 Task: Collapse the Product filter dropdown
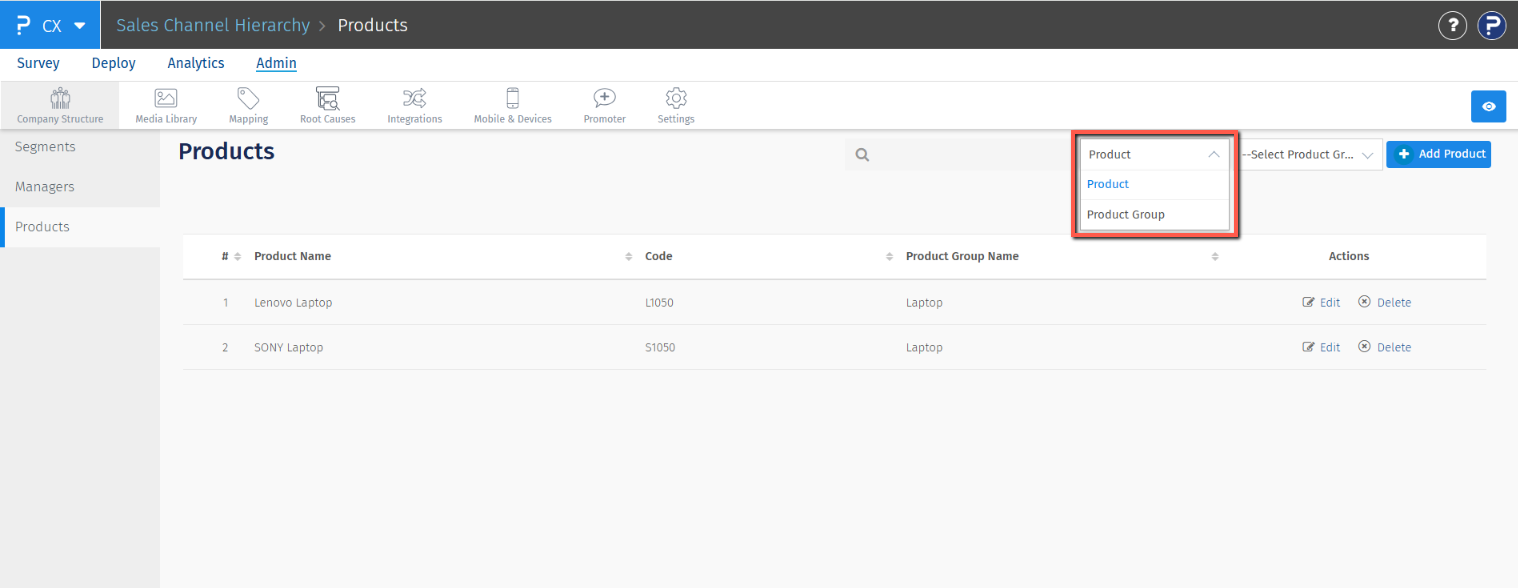1155,154
